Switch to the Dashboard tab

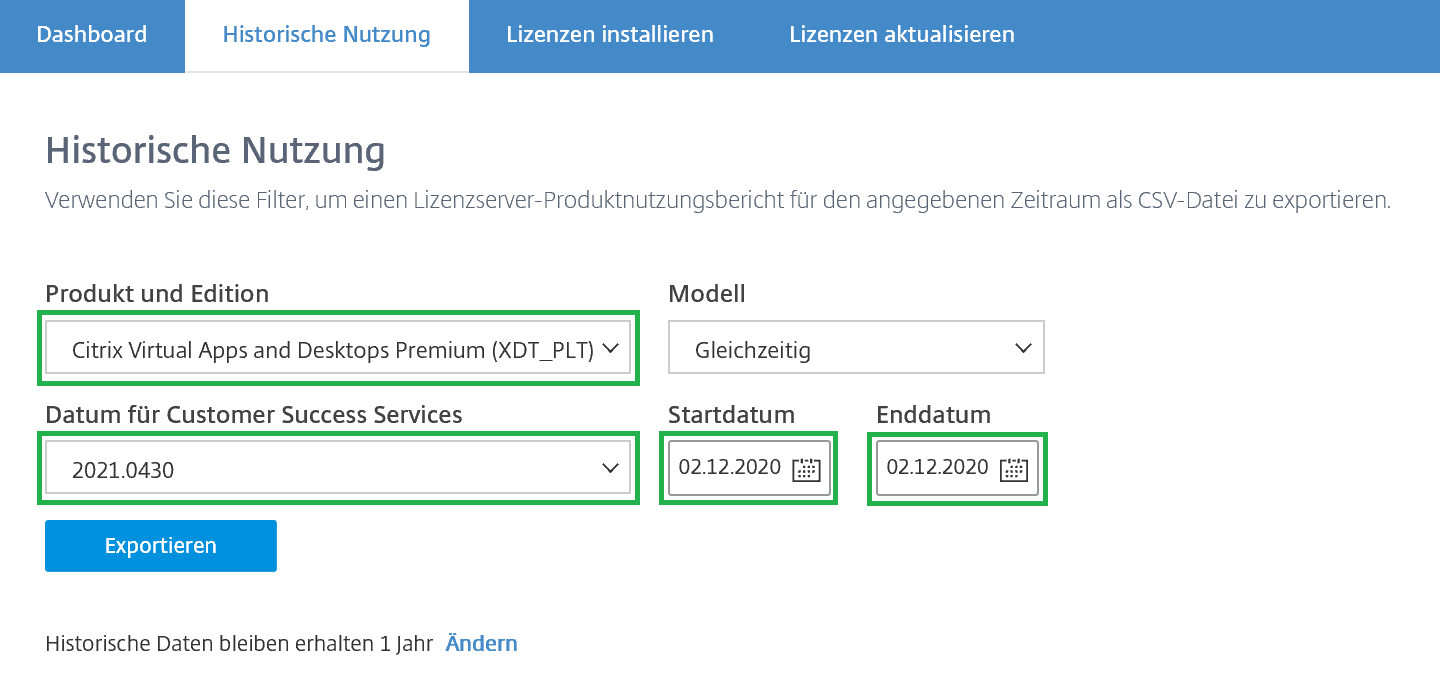click(x=91, y=34)
